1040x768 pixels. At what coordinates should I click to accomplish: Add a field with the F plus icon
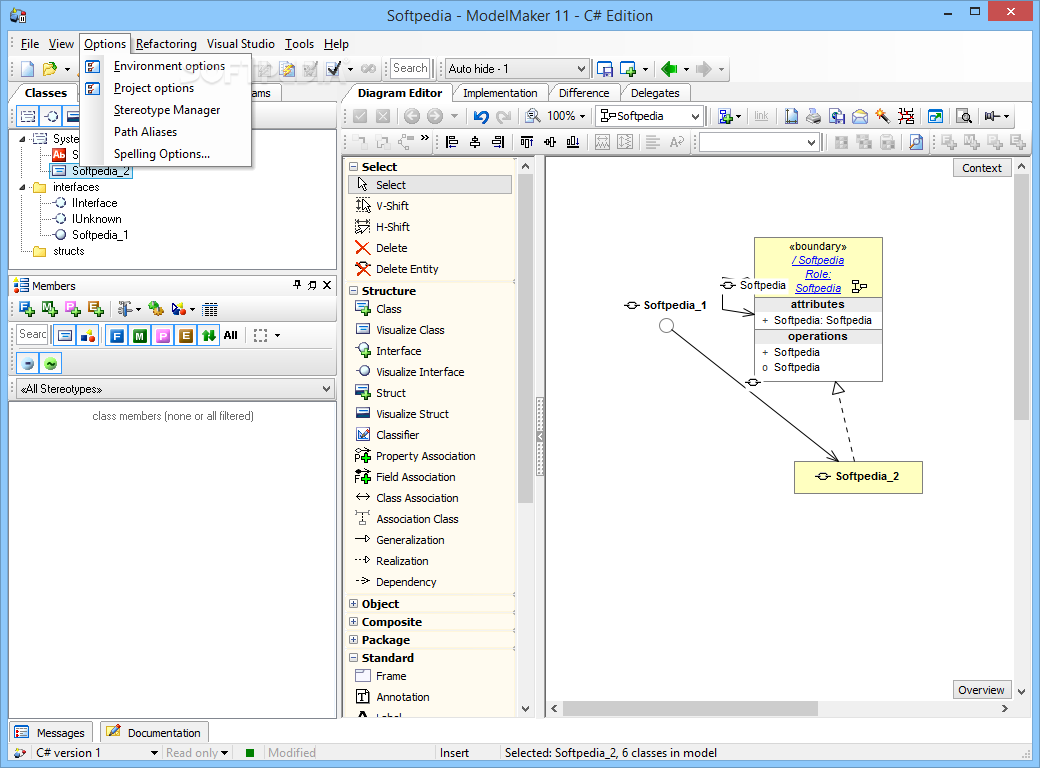coord(27,309)
